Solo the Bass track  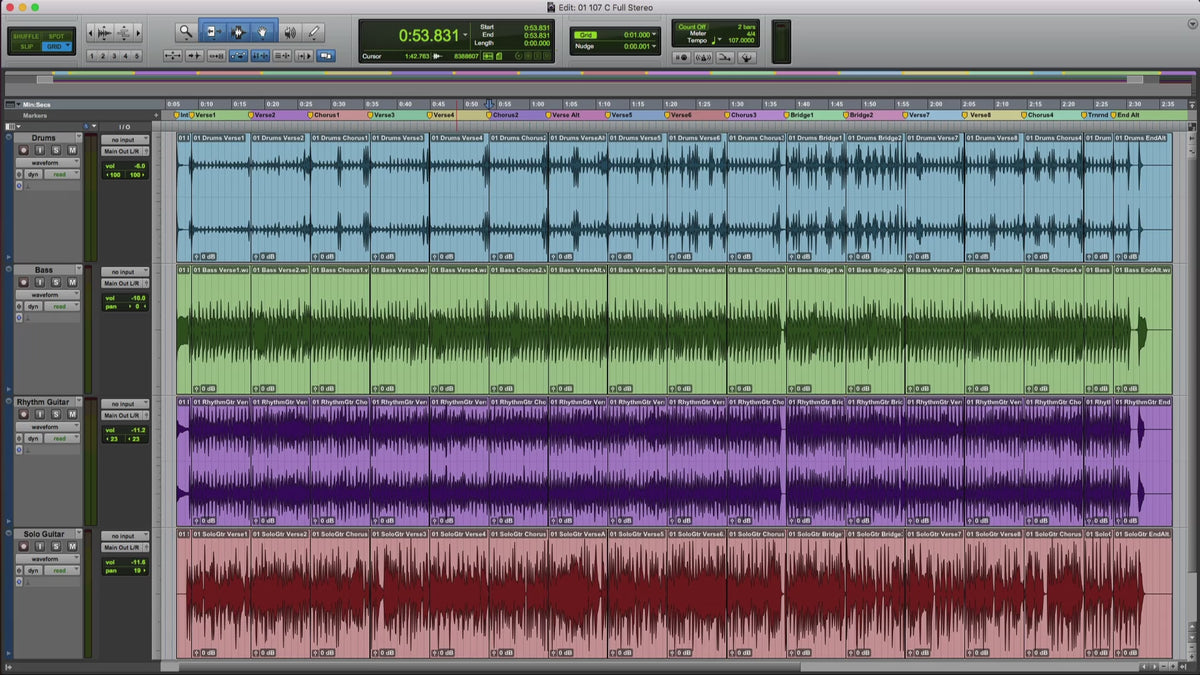(55, 282)
